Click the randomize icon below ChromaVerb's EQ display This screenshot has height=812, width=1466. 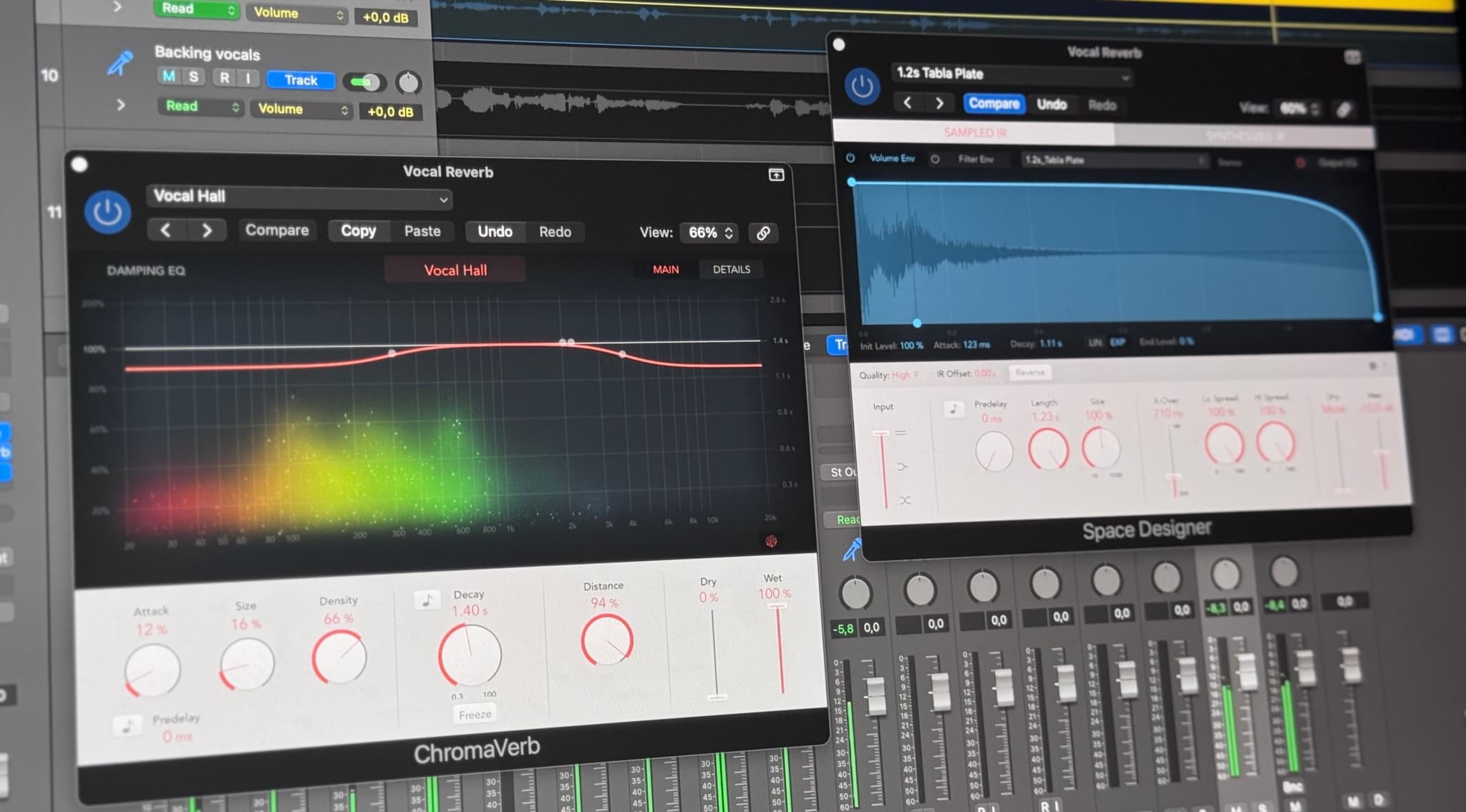(771, 540)
